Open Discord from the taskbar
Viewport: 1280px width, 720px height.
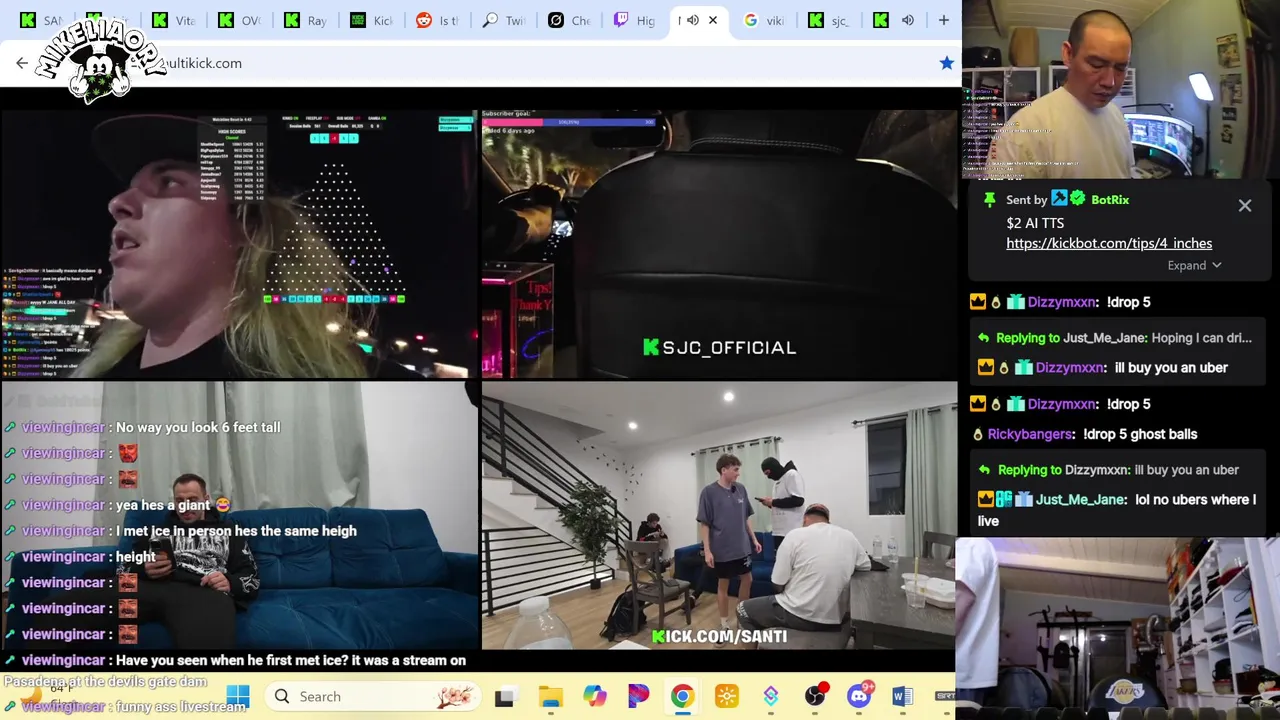859,697
